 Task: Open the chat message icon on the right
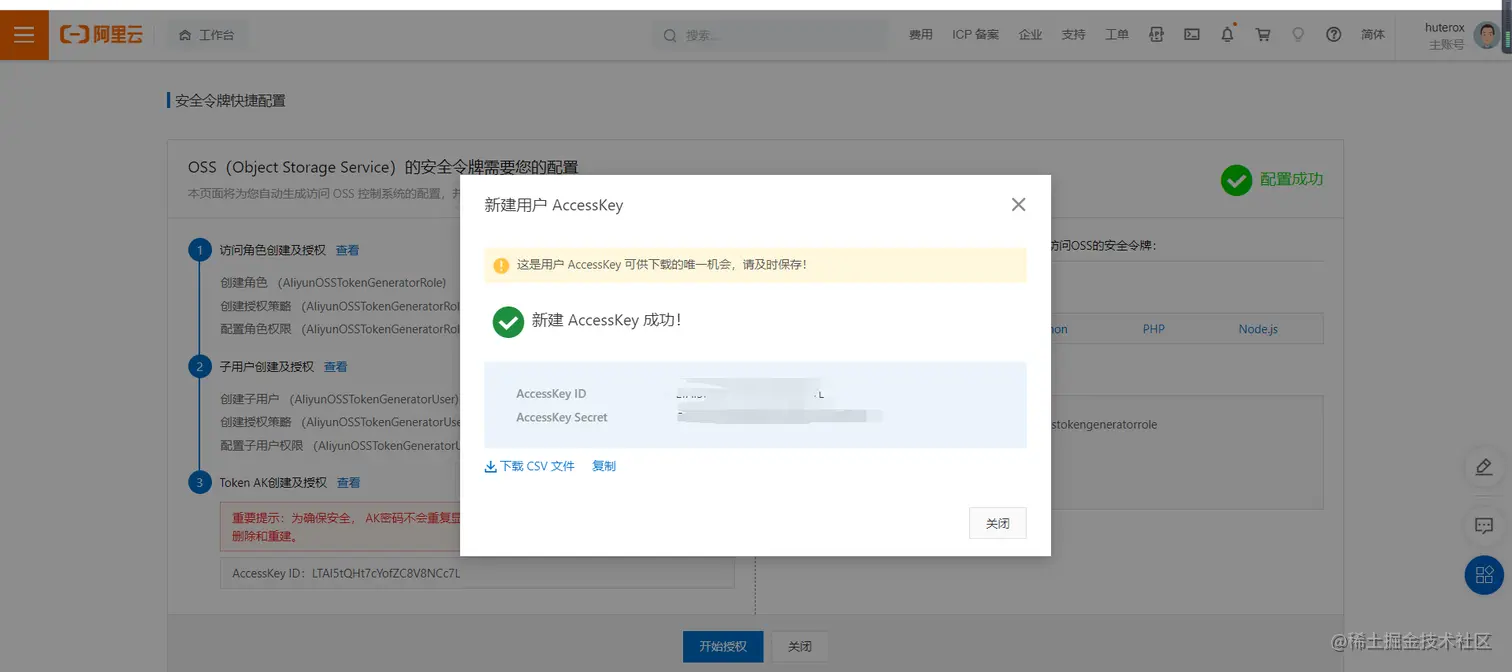point(1484,525)
